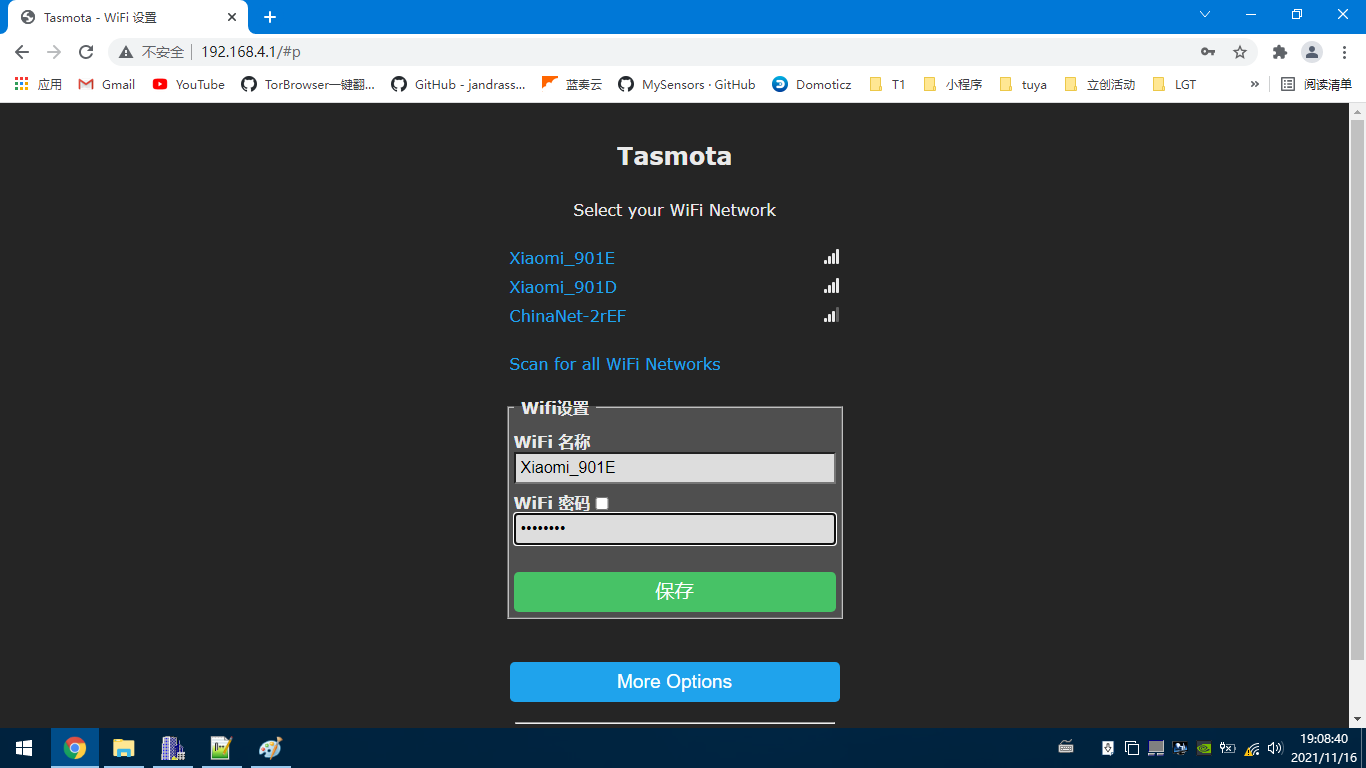Click battery power tray icon
The width and height of the screenshot is (1366, 768).
pos(1228,748)
